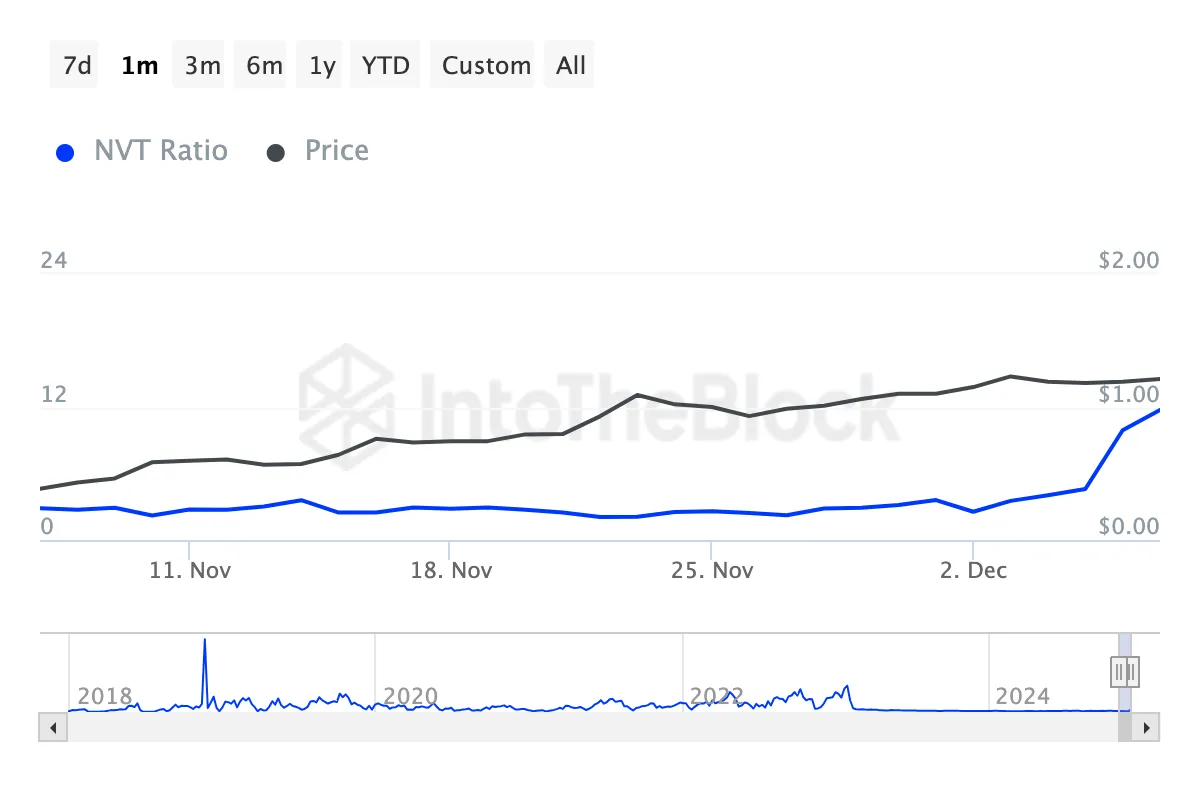Hide the Price series label
The width and height of the screenshot is (1200, 800).
(337, 151)
